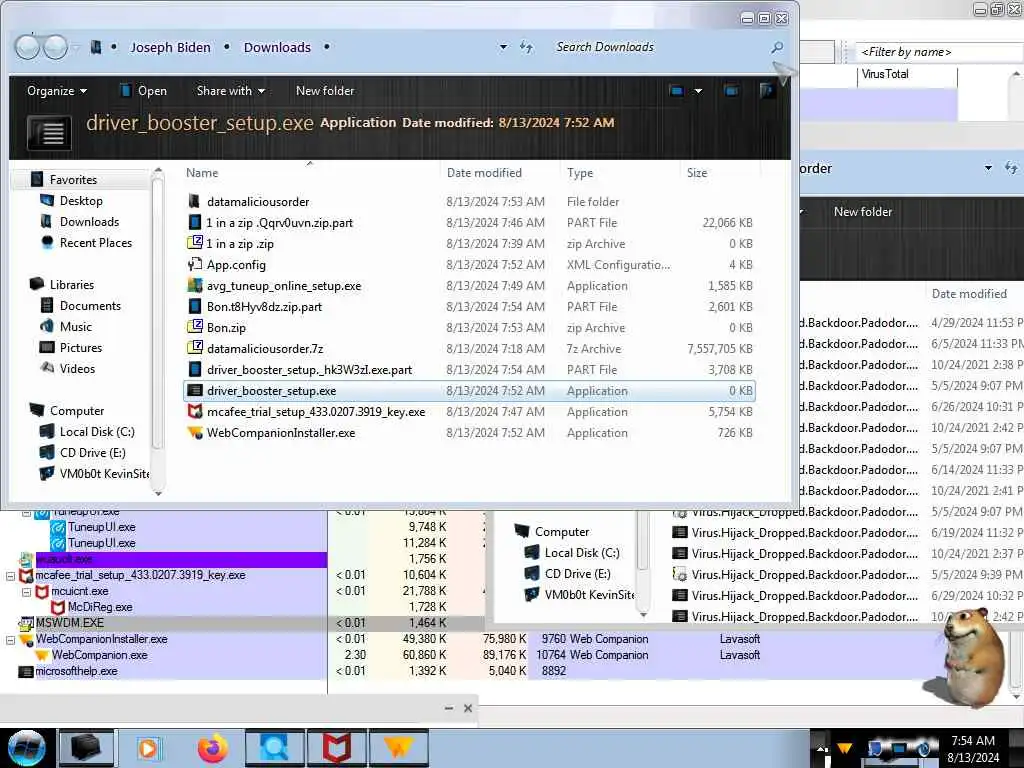Select Recent Places in navigation pane
1024x768 pixels.
pyautogui.click(x=95, y=242)
